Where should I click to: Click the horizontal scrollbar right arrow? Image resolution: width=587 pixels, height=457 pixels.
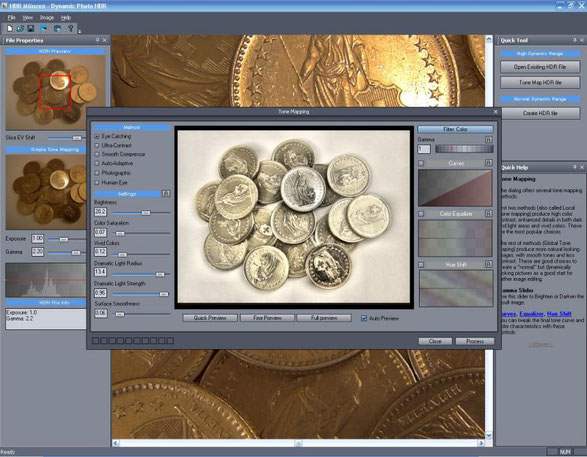(x=481, y=443)
